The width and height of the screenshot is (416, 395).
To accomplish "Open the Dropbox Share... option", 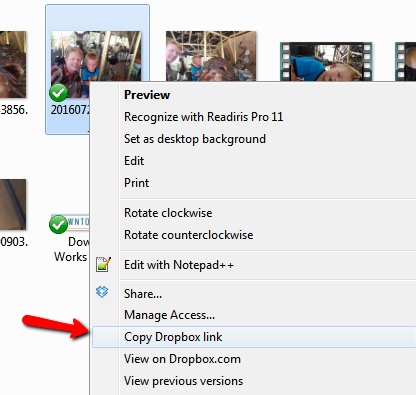I will (143, 294).
